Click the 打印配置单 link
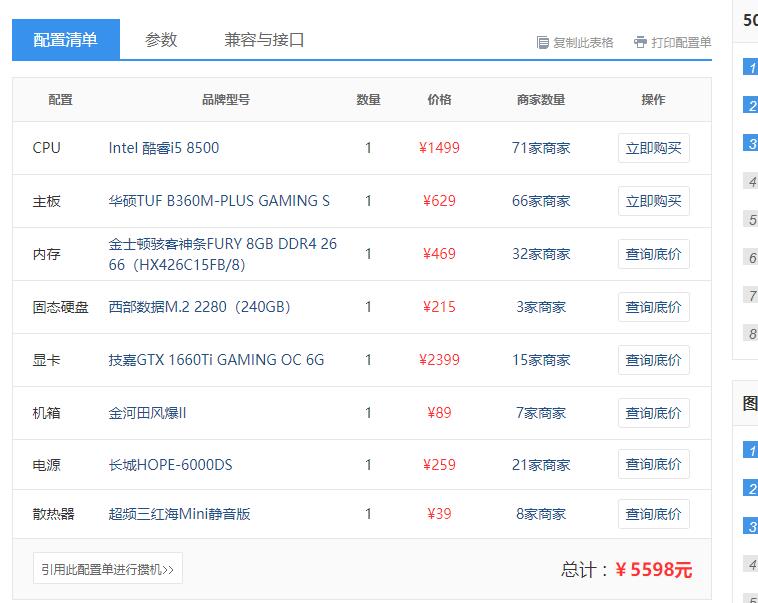Screen dimensions: 758x603 [x=681, y=43]
